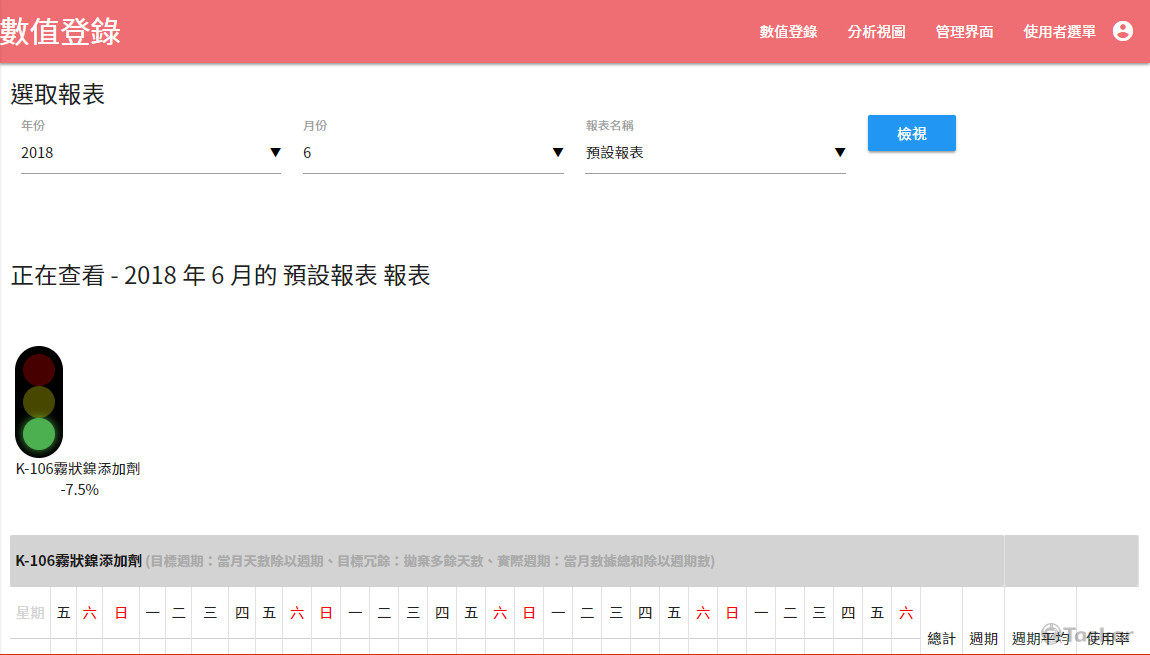The height and width of the screenshot is (655, 1150).
Task: Open the 使用者選單 menu
Action: tap(1060, 31)
